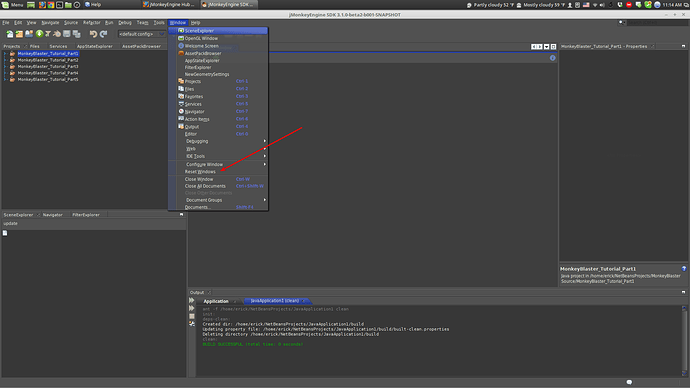
Task: Click the jMonkeyEngine Hub taskbar window button
Action: coord(169,5)
